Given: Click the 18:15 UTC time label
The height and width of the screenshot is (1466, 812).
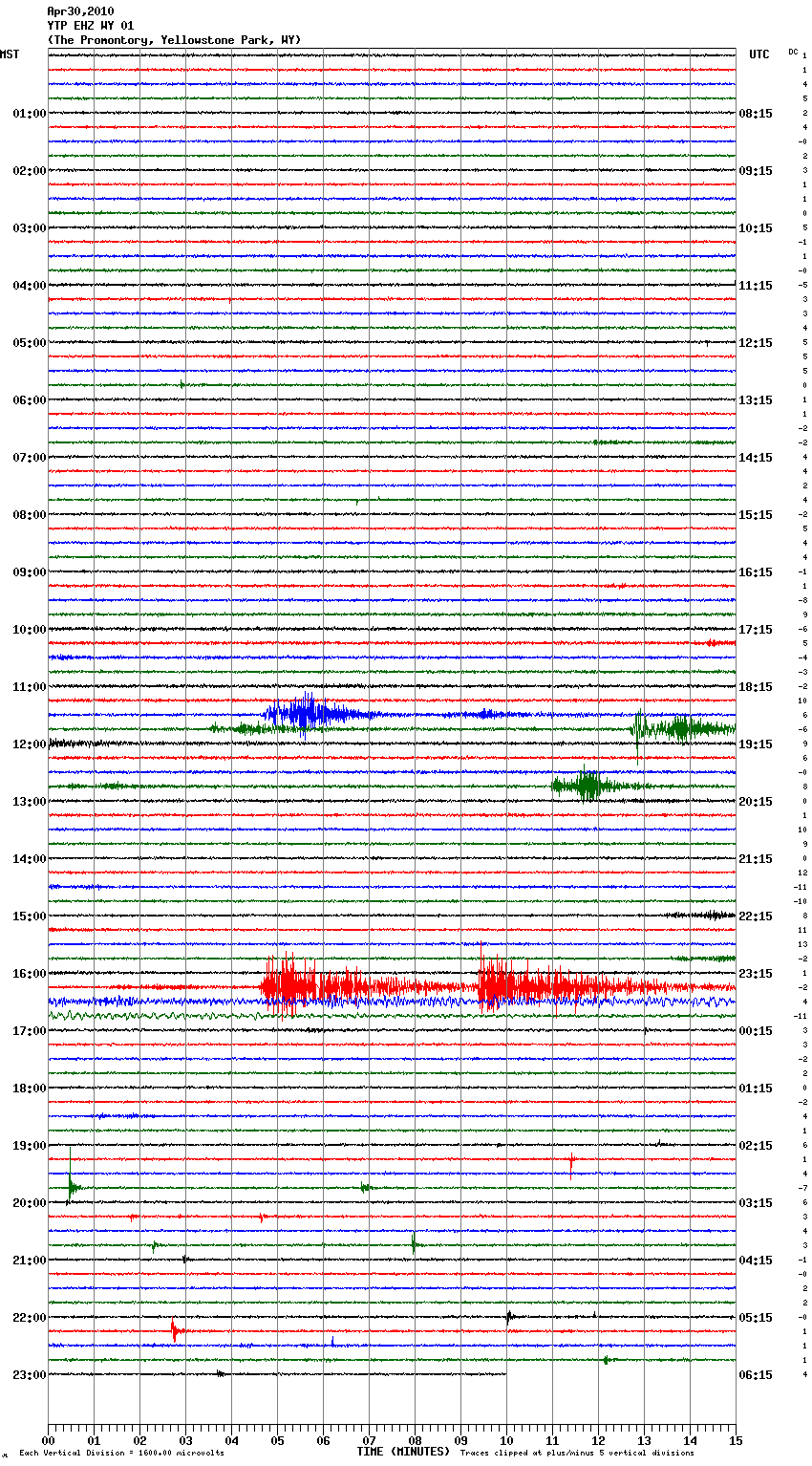Looking at the screenshot, I should (x=756, y=687).
